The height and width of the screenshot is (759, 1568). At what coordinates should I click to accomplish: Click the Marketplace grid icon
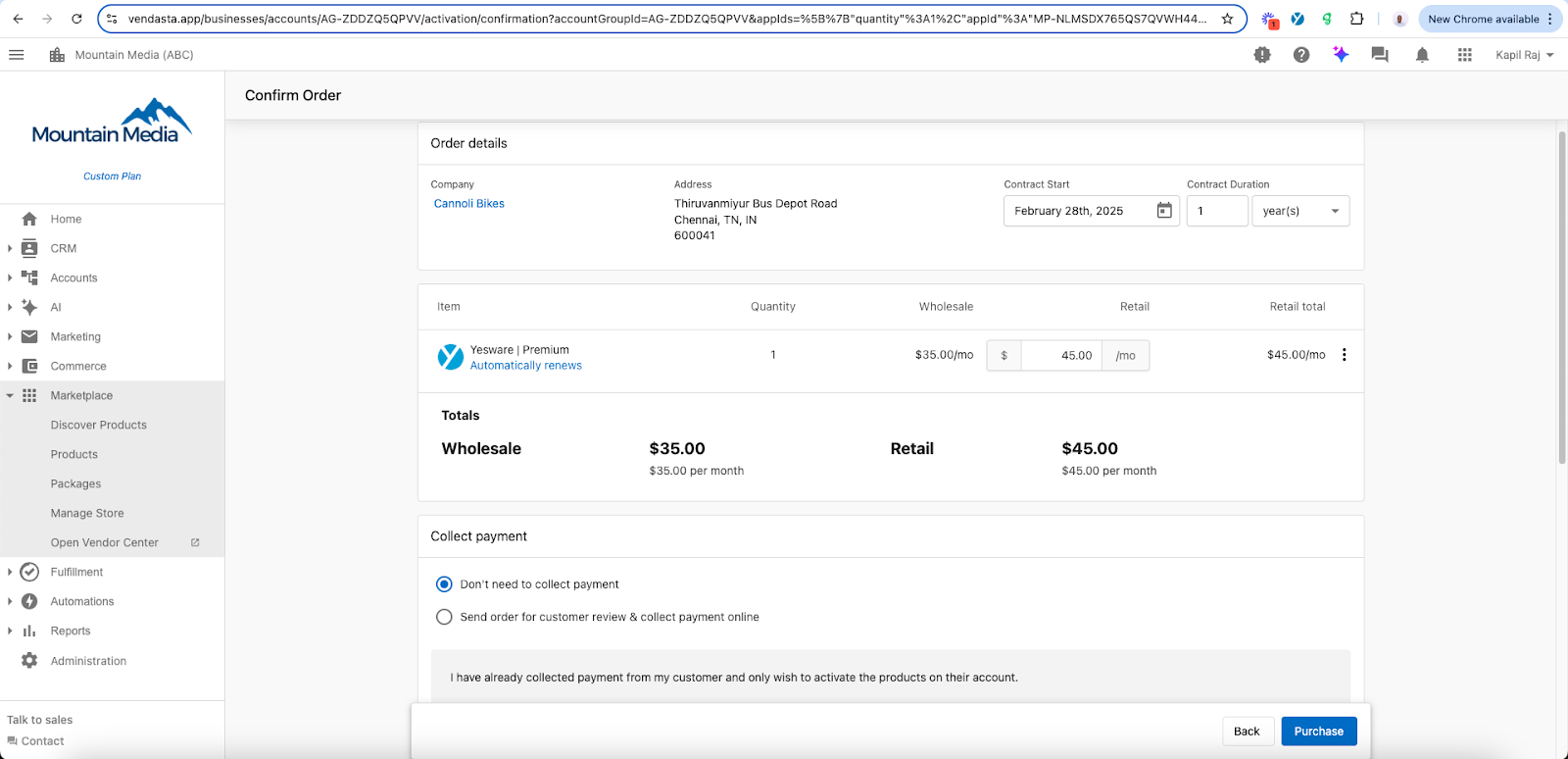pyautogui.click(x=29, y=395)
